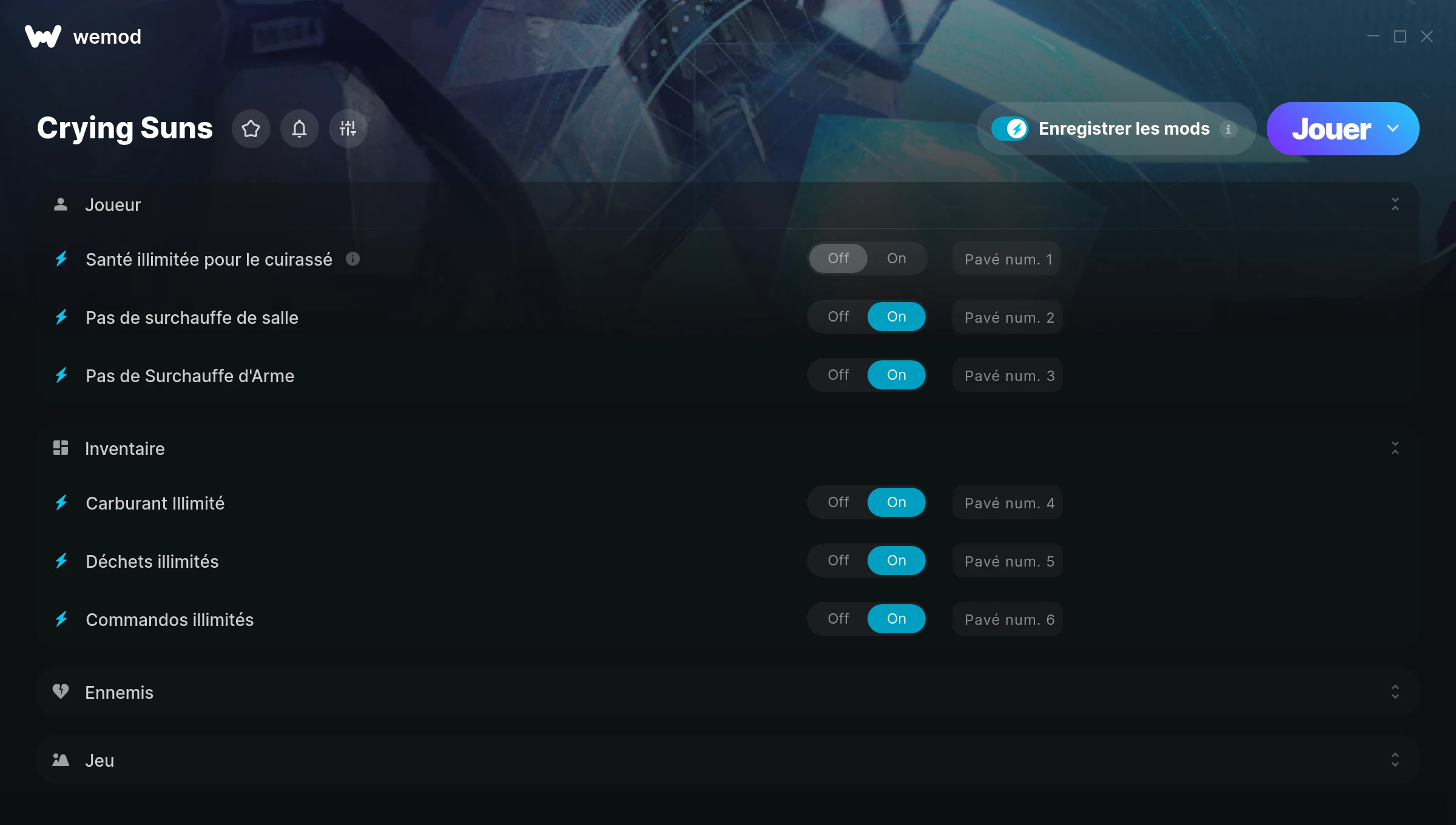Switch Commandos illimités to Off

[838, 619]
